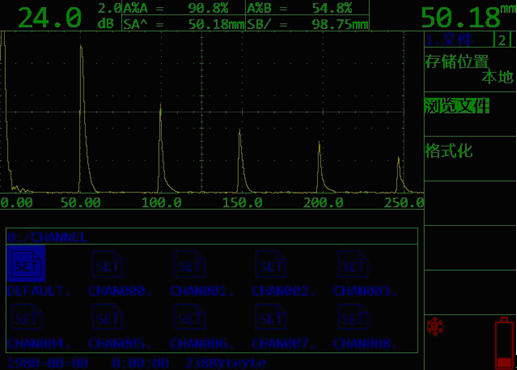Screen dimensions: 517x370
Task: Select the CHAN008 SET file icon
Action: point(353,317)
